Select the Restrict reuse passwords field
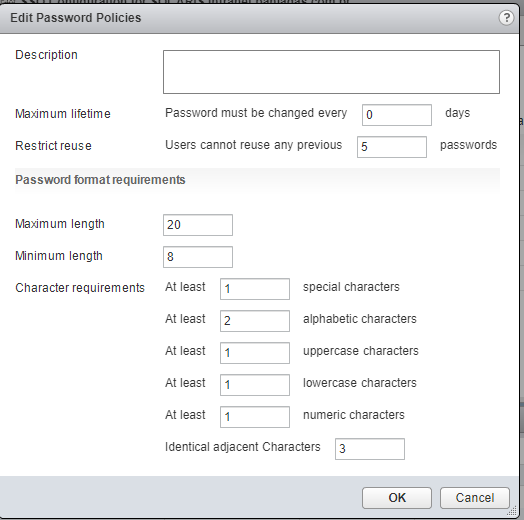The height and width of the screenshot is (520, 524). [392, 147]
